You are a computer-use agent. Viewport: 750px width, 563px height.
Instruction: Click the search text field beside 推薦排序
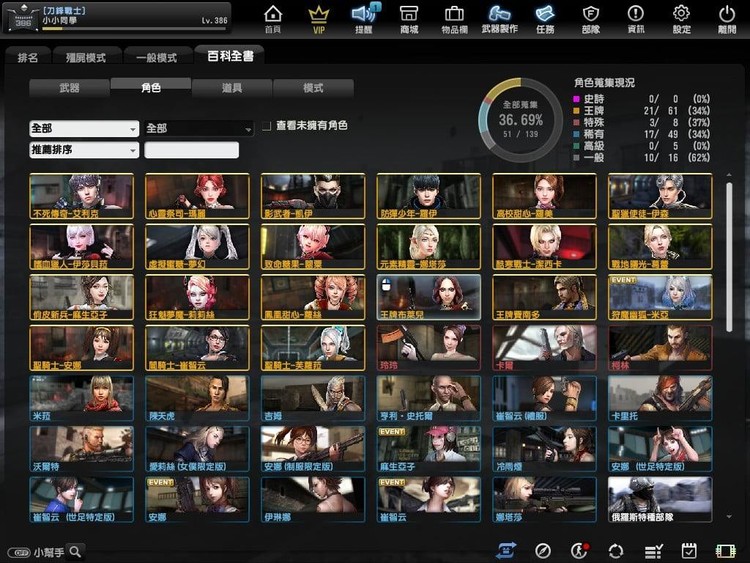(191, 150)
